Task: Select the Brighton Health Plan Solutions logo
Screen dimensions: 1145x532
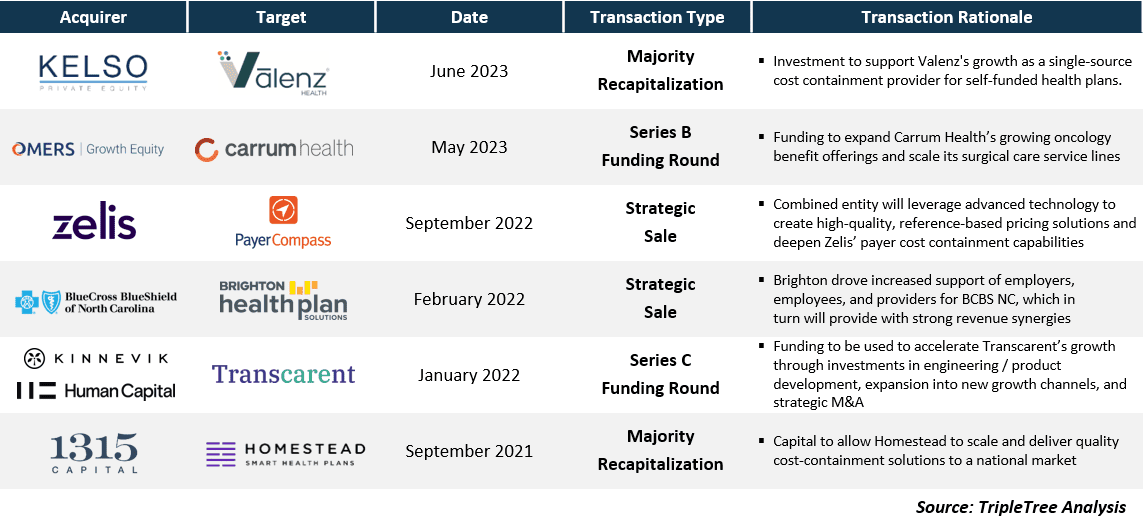Action: [x=283, y=300]
